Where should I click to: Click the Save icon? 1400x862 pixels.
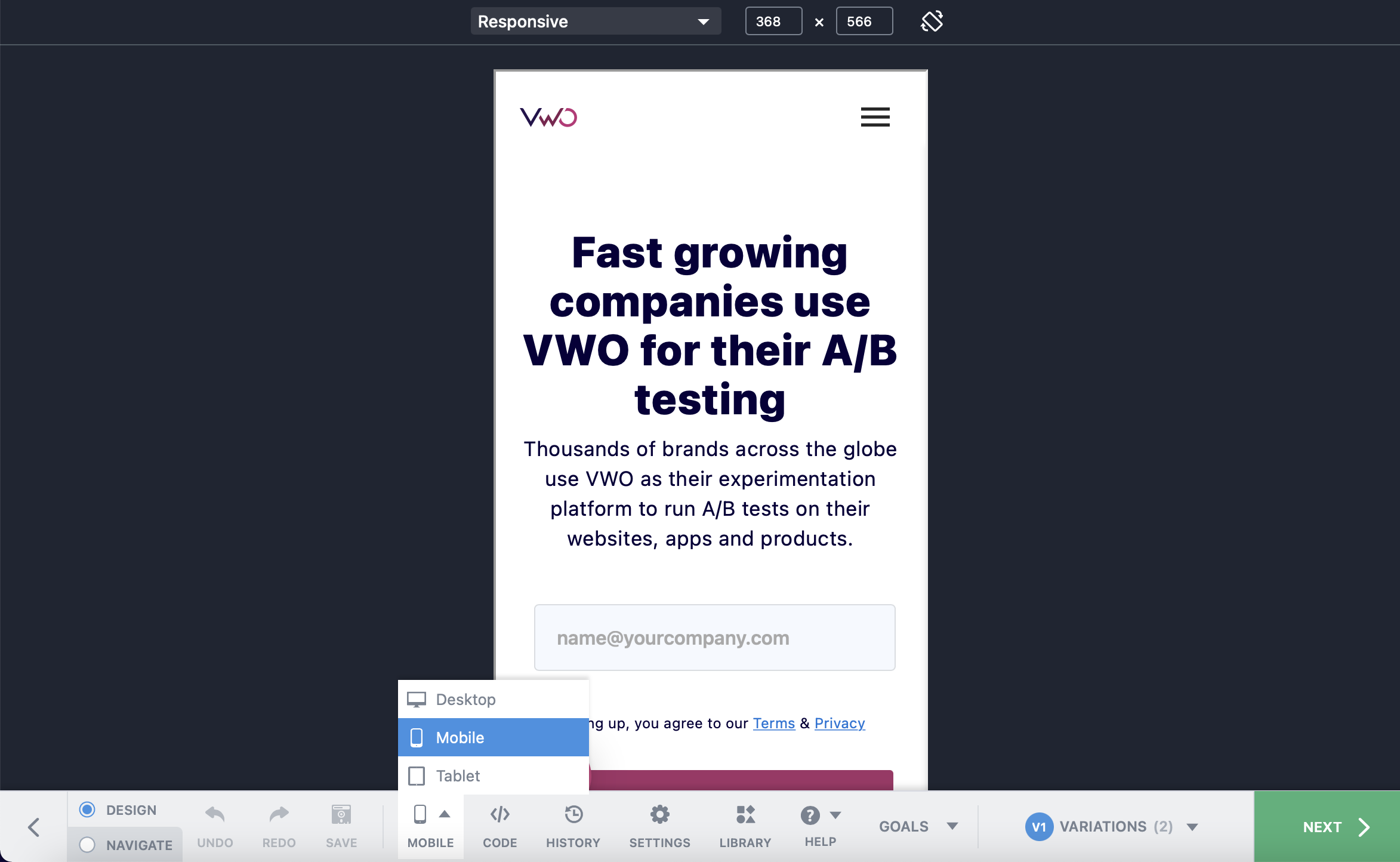click(x=341, y=814)
